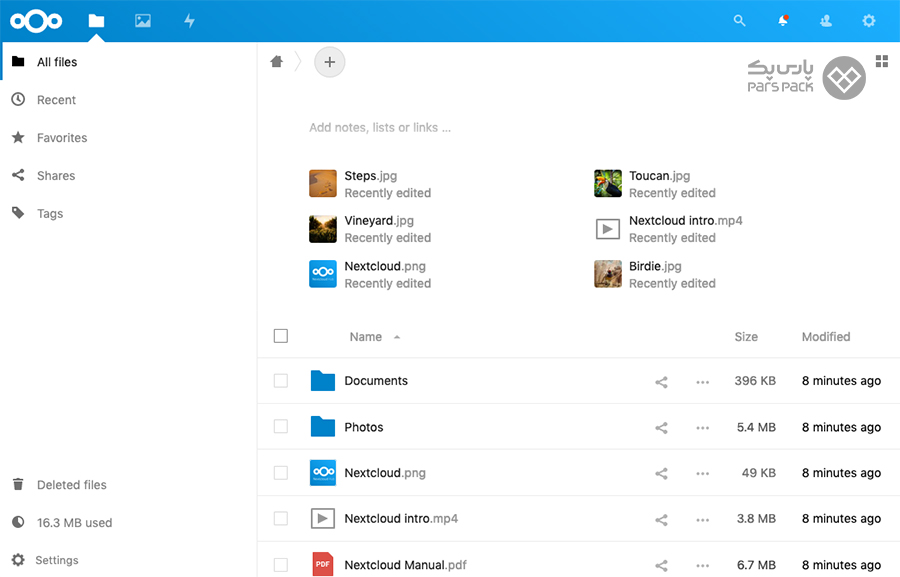Image resolution: width=900 pixels, height=577 pixels.
Task: Expand the new file plus button
Action: (329, 62)
